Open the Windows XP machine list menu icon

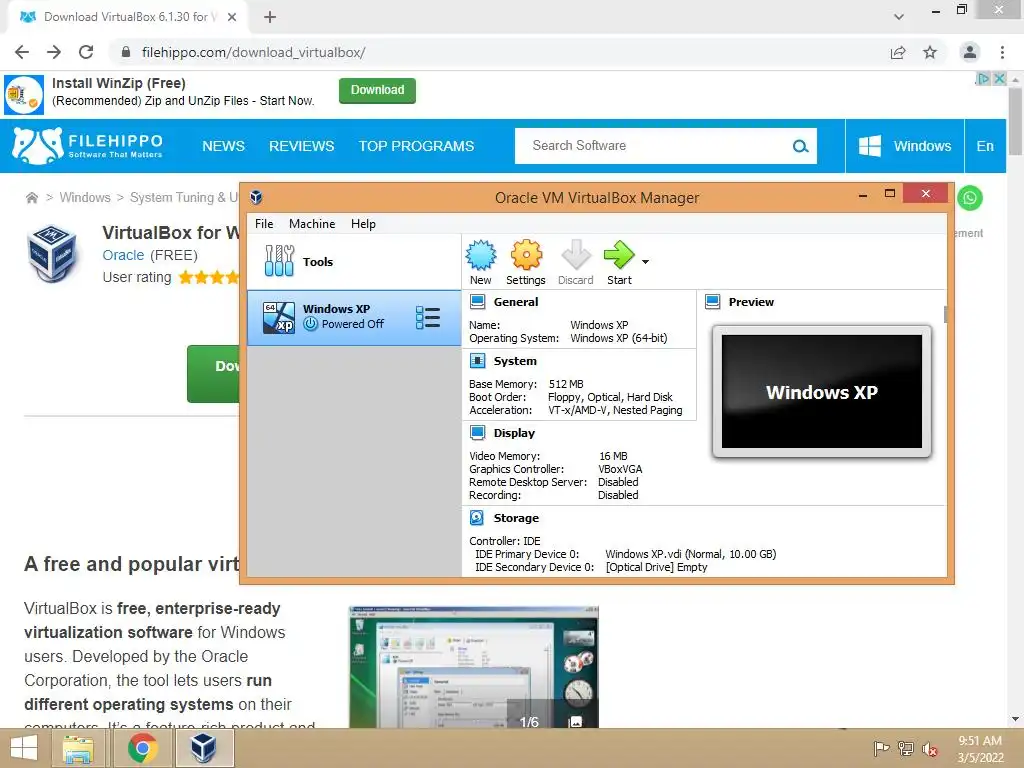pyautogui.click(x=428, y=317)
